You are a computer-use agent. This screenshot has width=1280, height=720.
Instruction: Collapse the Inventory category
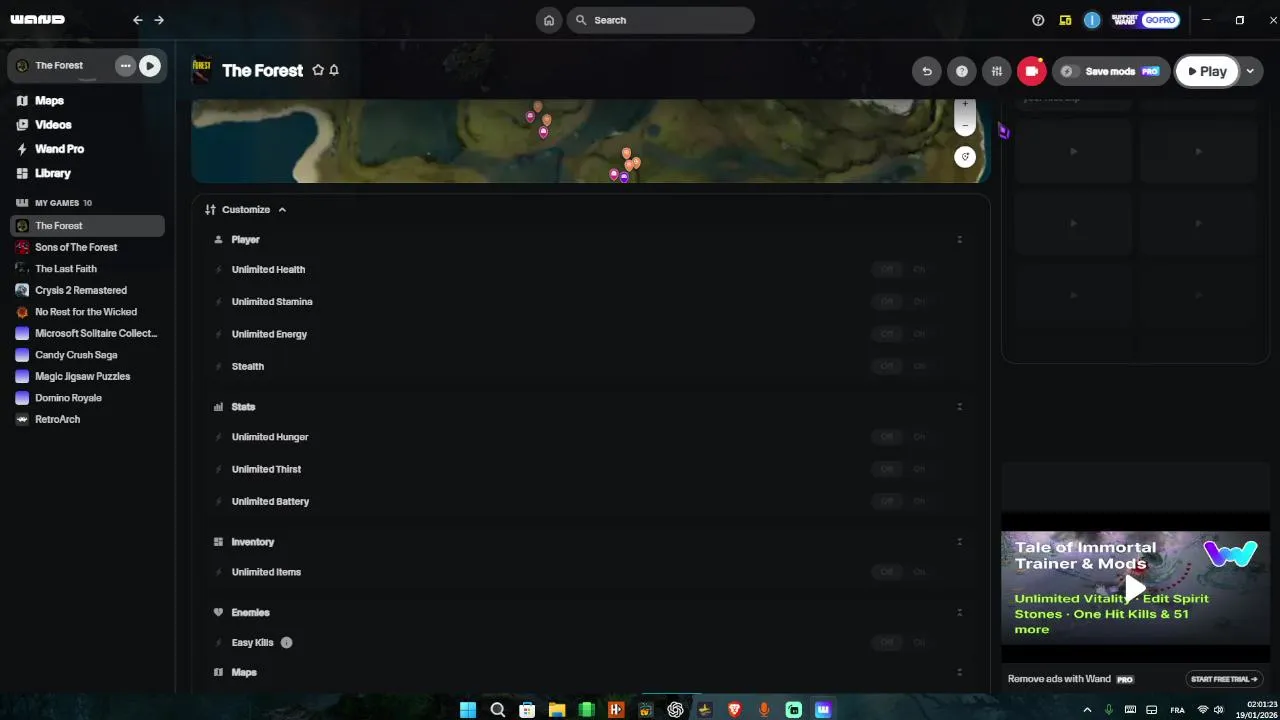click(x=959, y=542)
